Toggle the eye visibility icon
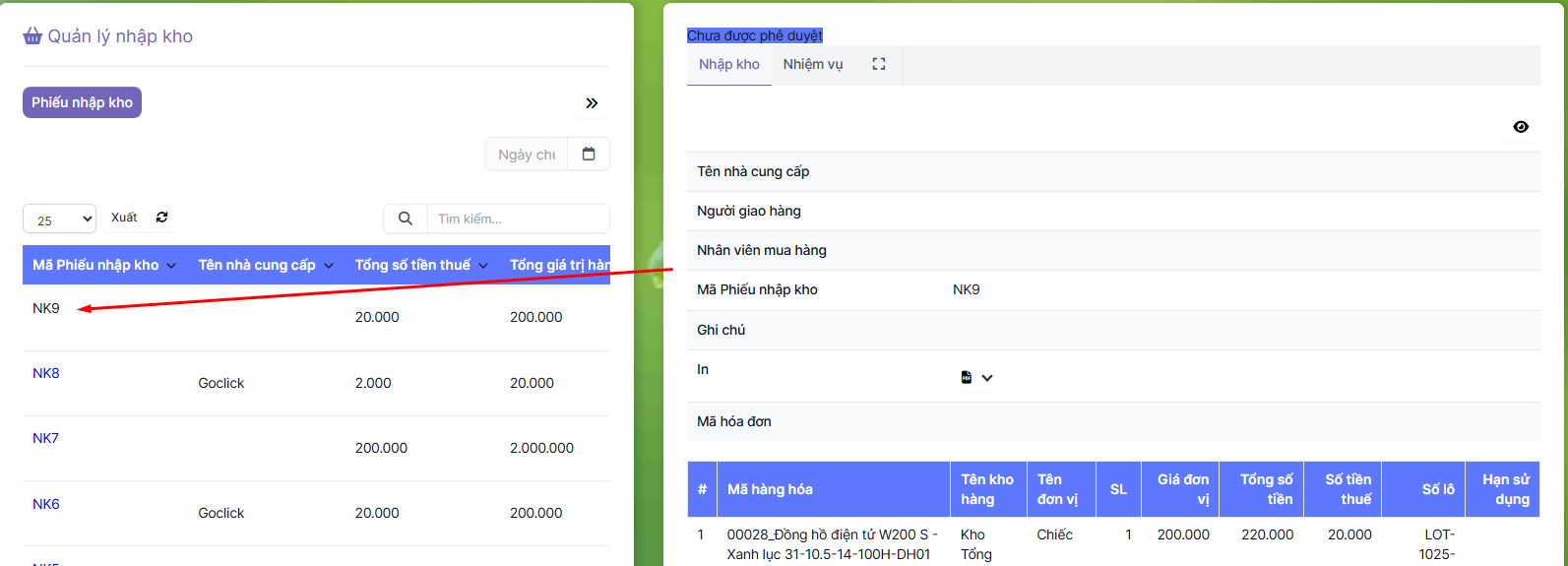Viewport: 1568px width, 566px height. 1521,127
